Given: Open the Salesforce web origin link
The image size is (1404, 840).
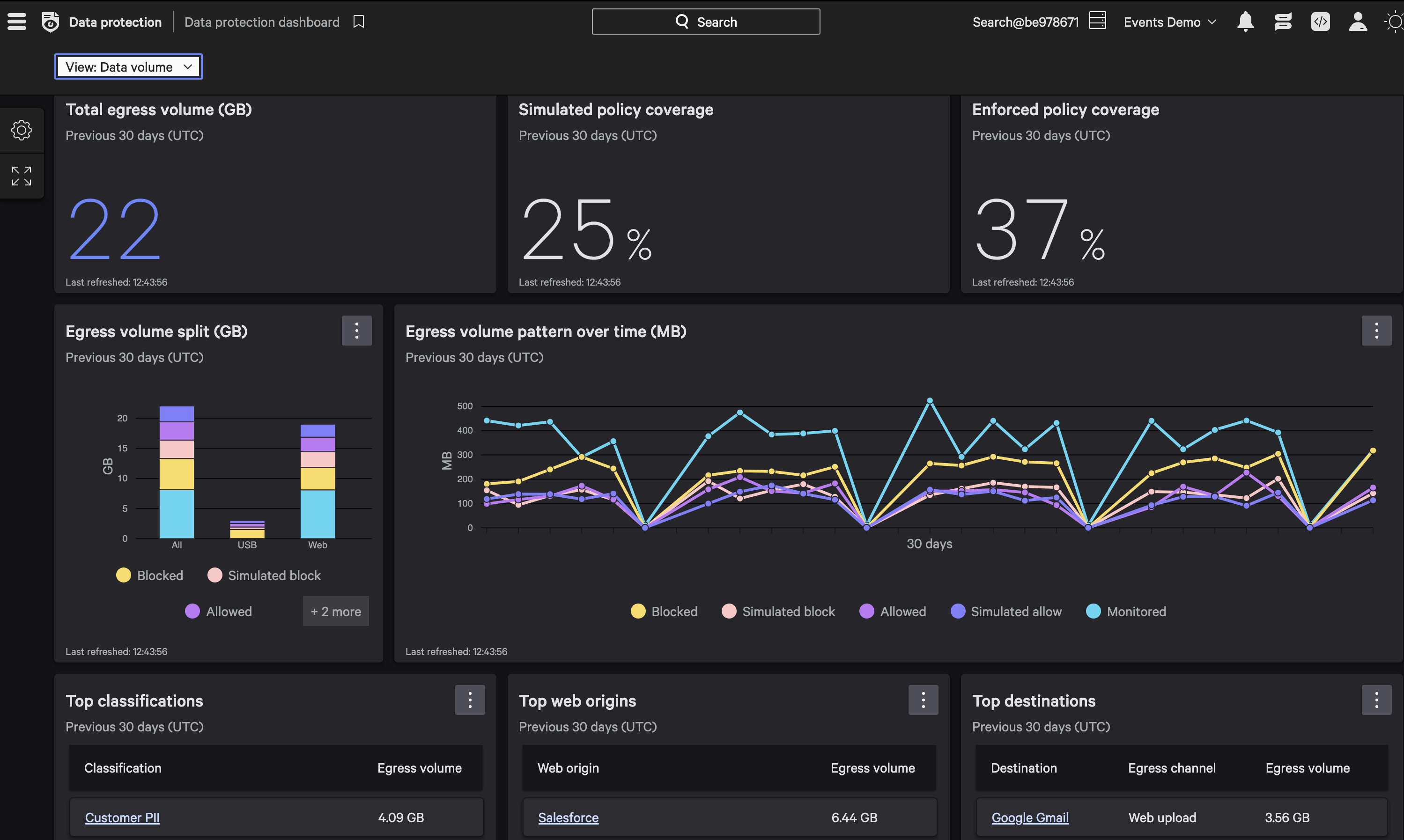Looking at the screenshot, I should (x=568, y=818).
